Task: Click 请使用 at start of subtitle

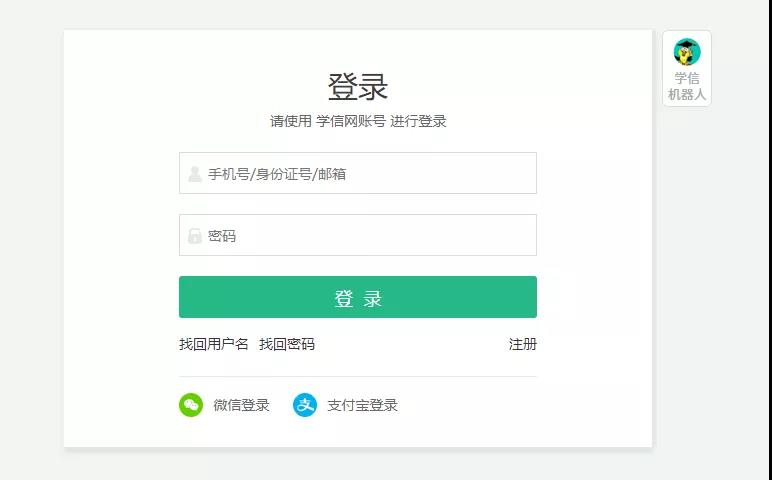Action: point(291,121)
